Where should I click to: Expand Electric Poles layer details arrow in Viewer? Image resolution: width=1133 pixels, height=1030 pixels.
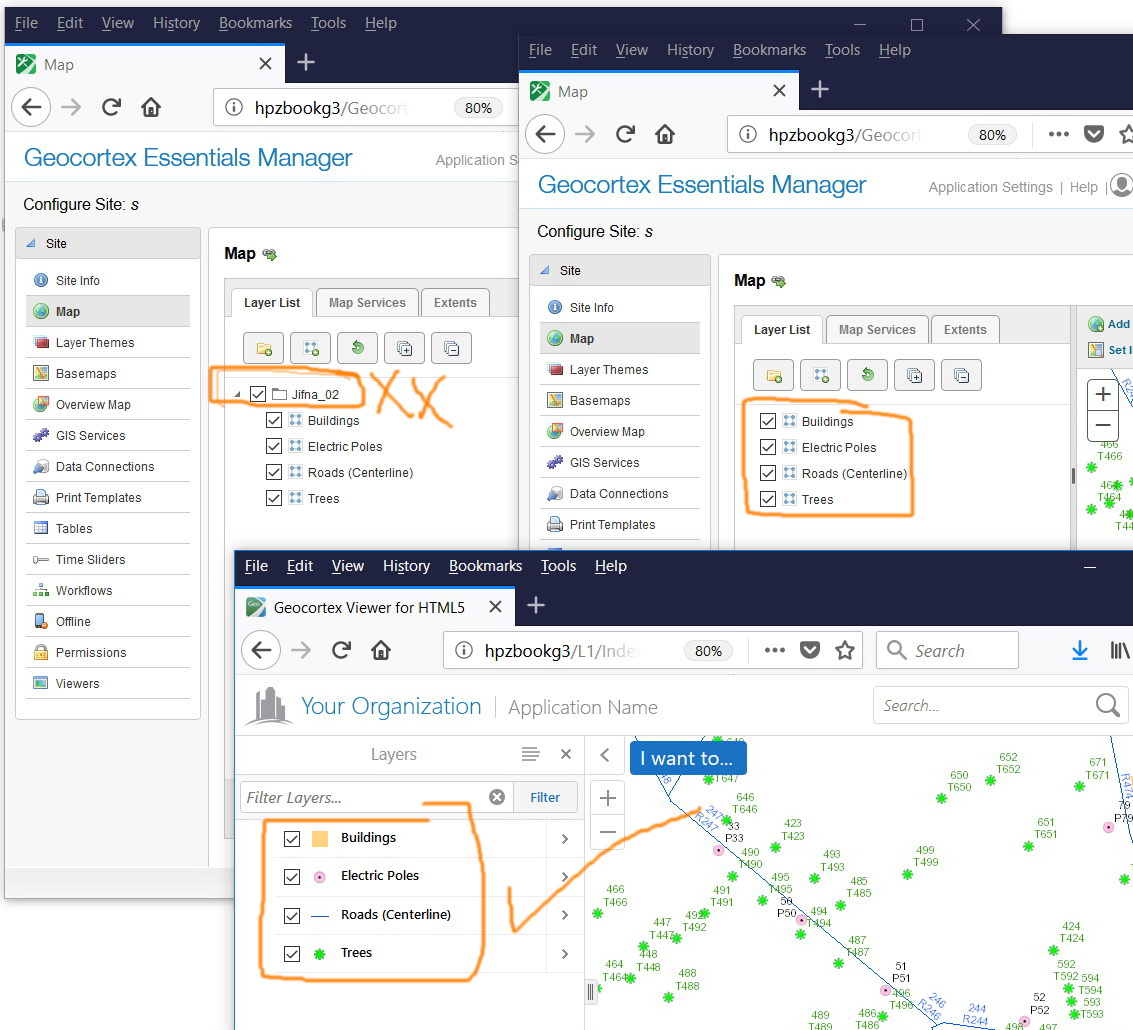pos(565,877)
